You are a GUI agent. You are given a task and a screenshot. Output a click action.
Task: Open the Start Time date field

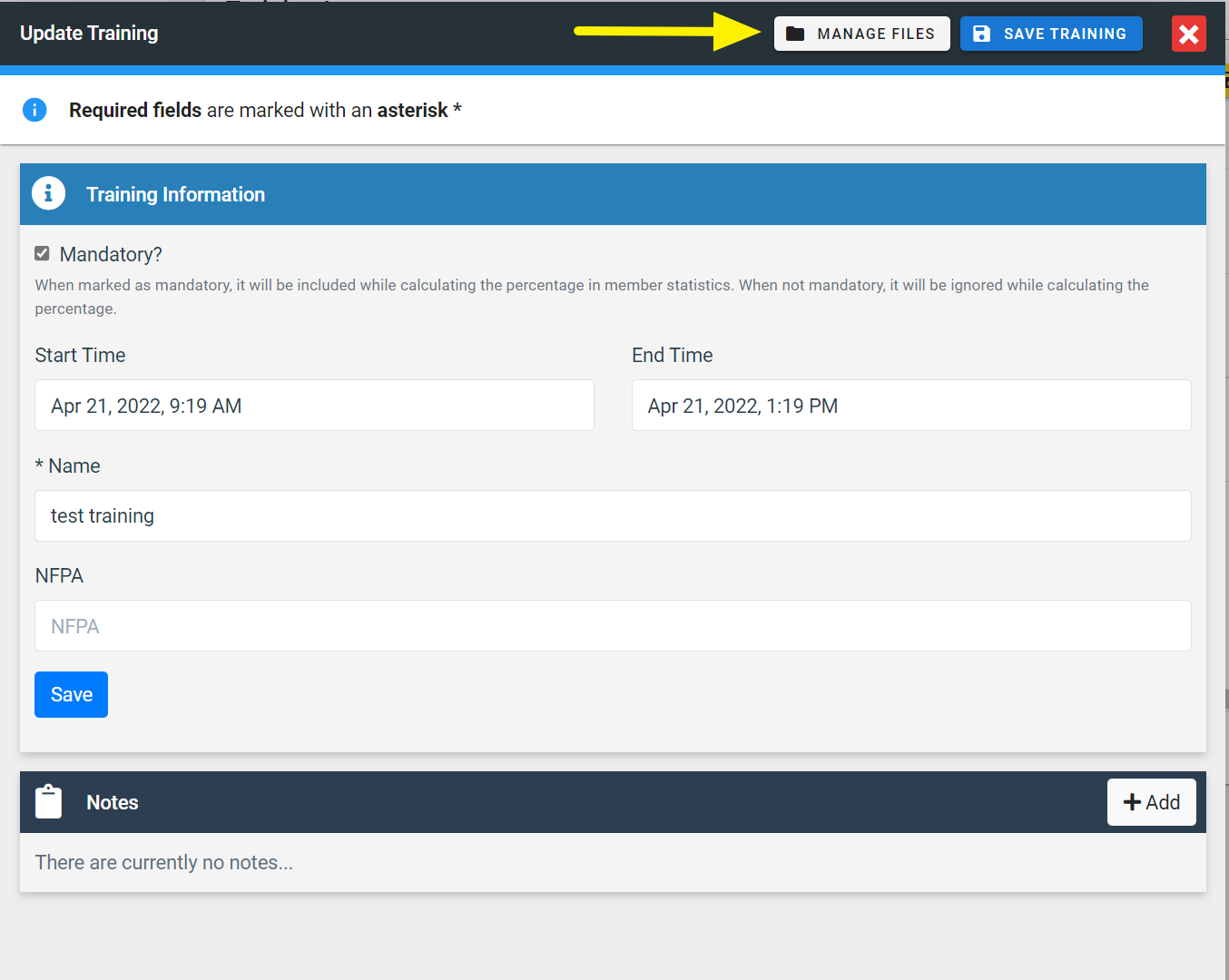click(314, 406)
